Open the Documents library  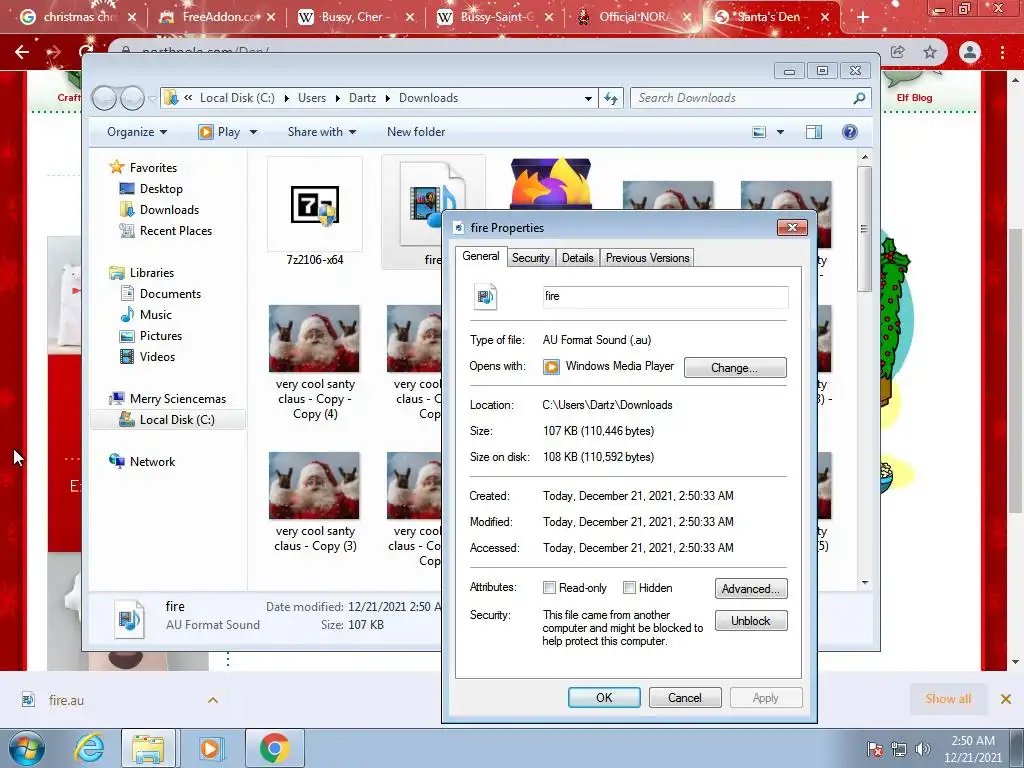(x=170, y=294)
